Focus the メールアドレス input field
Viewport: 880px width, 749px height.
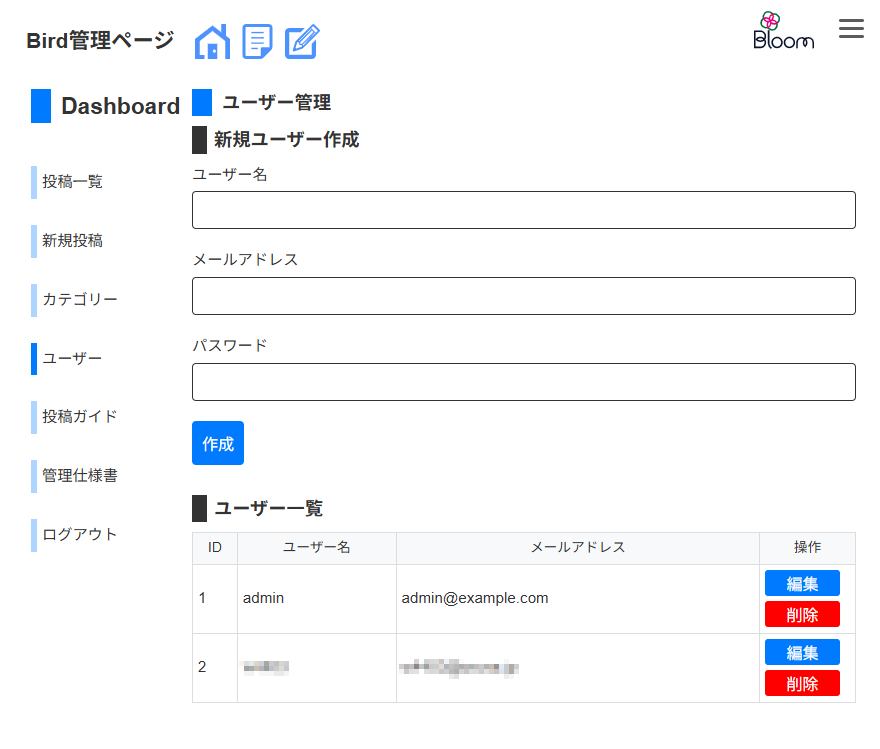(523, 296)
